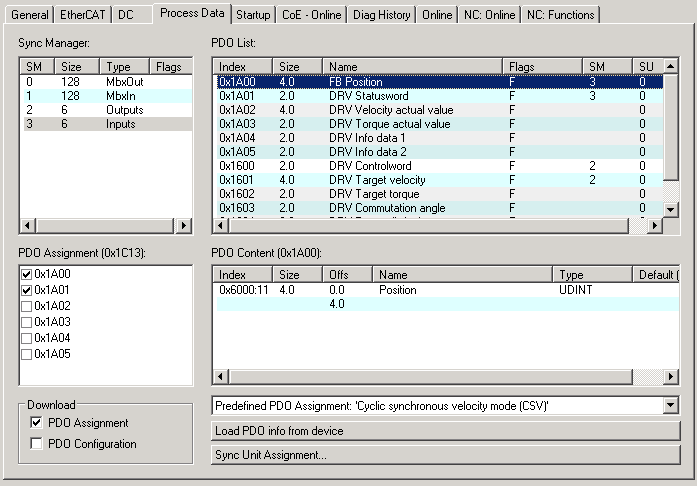Select DRV Torque actual value row
This screenshot has height=486, width=697.
439,124
